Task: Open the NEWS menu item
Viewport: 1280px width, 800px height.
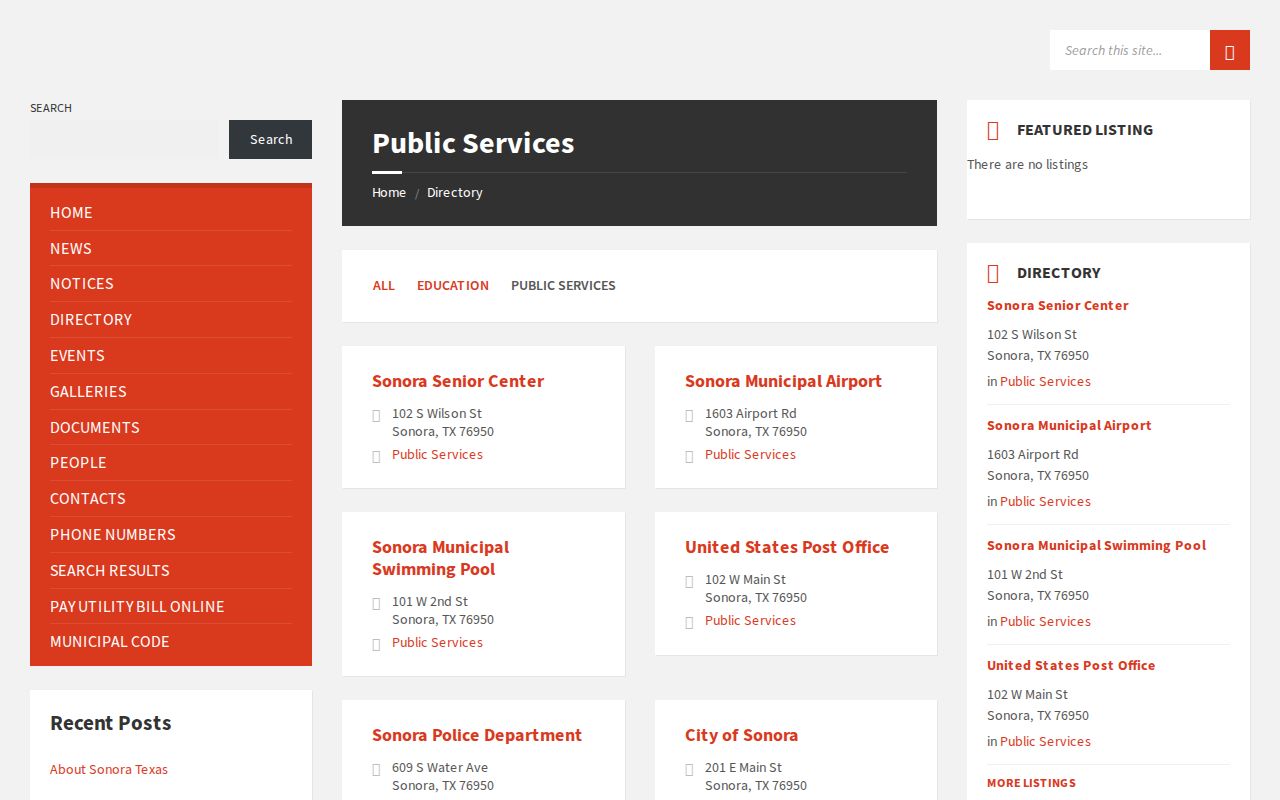Action: [x=171, y=249]
